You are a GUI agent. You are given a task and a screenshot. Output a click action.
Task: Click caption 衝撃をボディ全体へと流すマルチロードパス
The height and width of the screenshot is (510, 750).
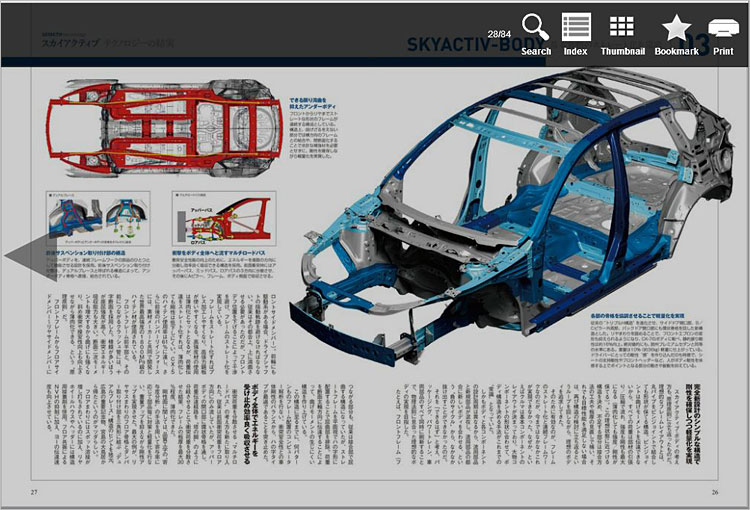click(x=219, y=253)
